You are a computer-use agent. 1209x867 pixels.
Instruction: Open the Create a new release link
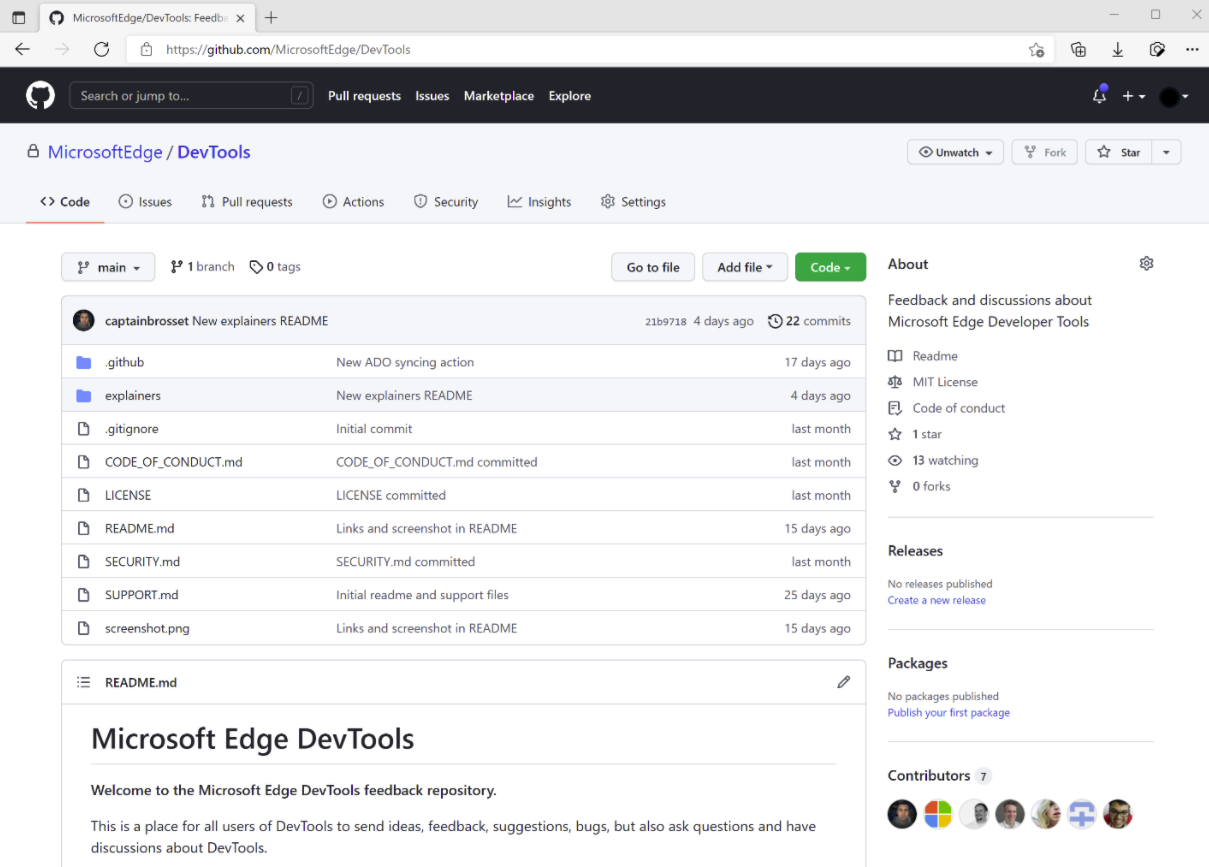click(936, 599)
